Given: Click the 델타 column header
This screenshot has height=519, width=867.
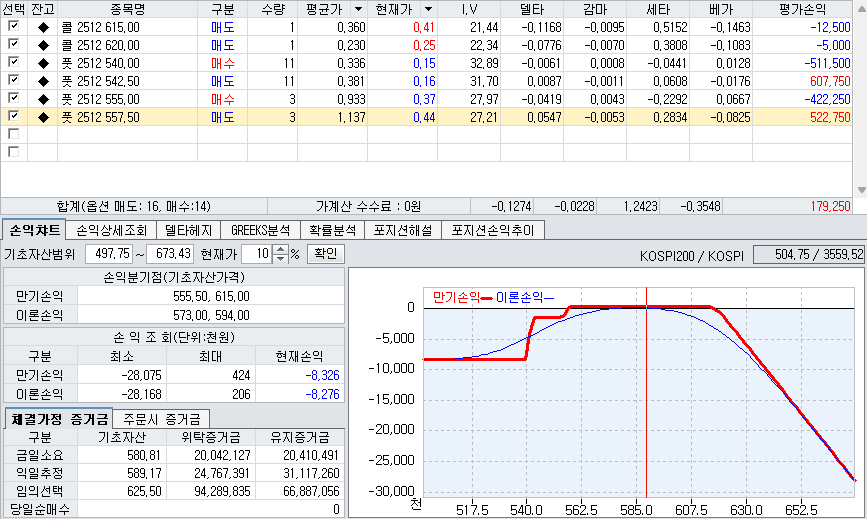Looking at the screenshot, I should 532,9.
